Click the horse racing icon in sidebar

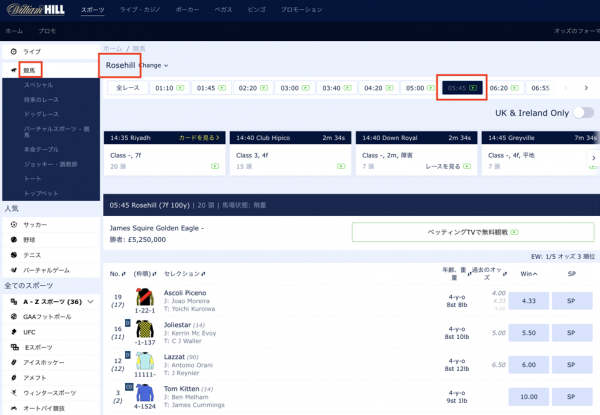14,70
